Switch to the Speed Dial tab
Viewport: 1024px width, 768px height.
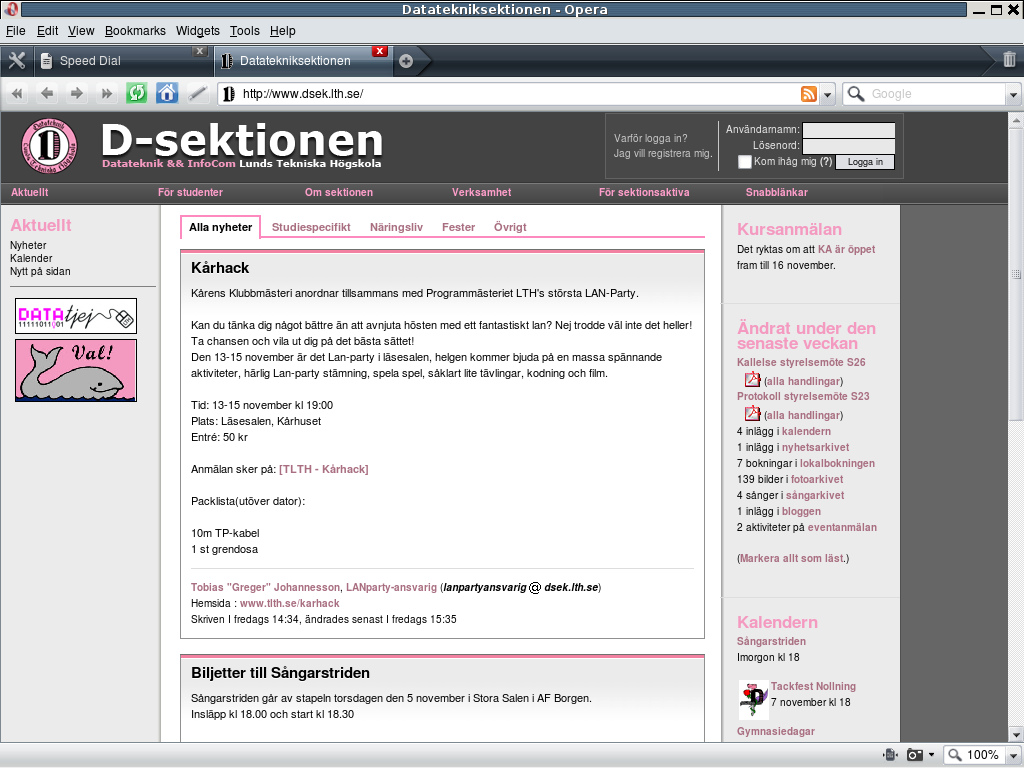[121, 61]
